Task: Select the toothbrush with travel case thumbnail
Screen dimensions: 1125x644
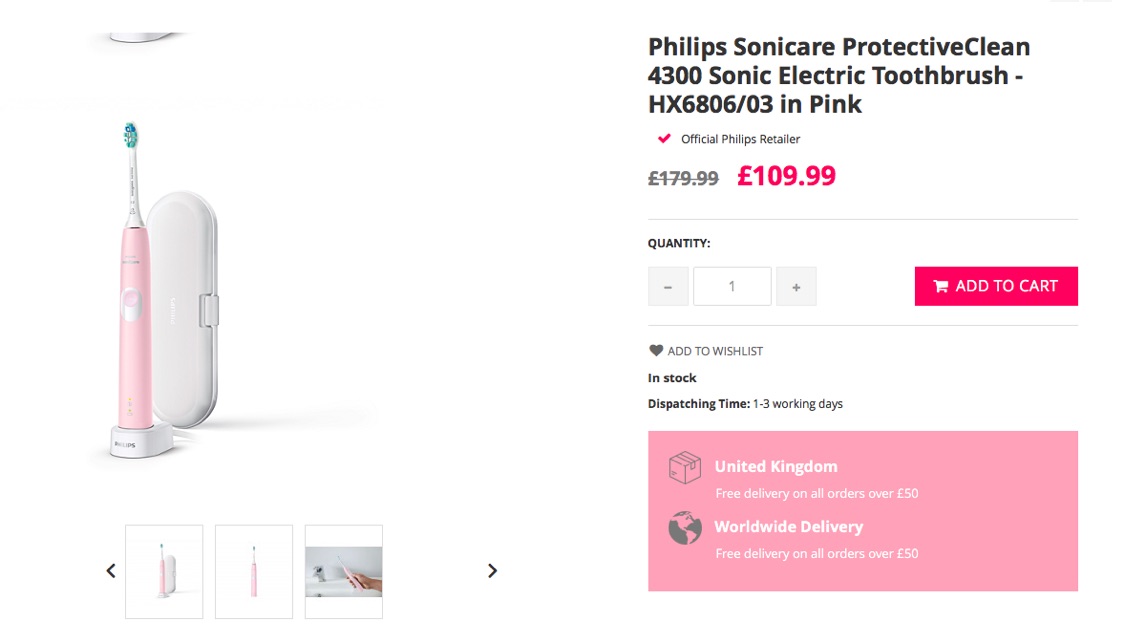Action: coord(164,572)
